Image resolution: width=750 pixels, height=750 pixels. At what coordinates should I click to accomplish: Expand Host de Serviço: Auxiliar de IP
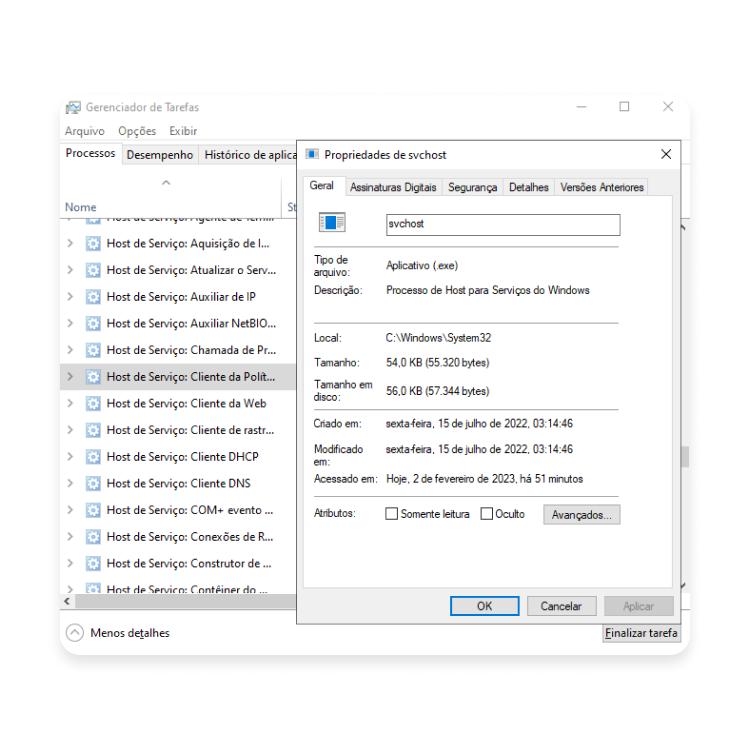[70, 297]
